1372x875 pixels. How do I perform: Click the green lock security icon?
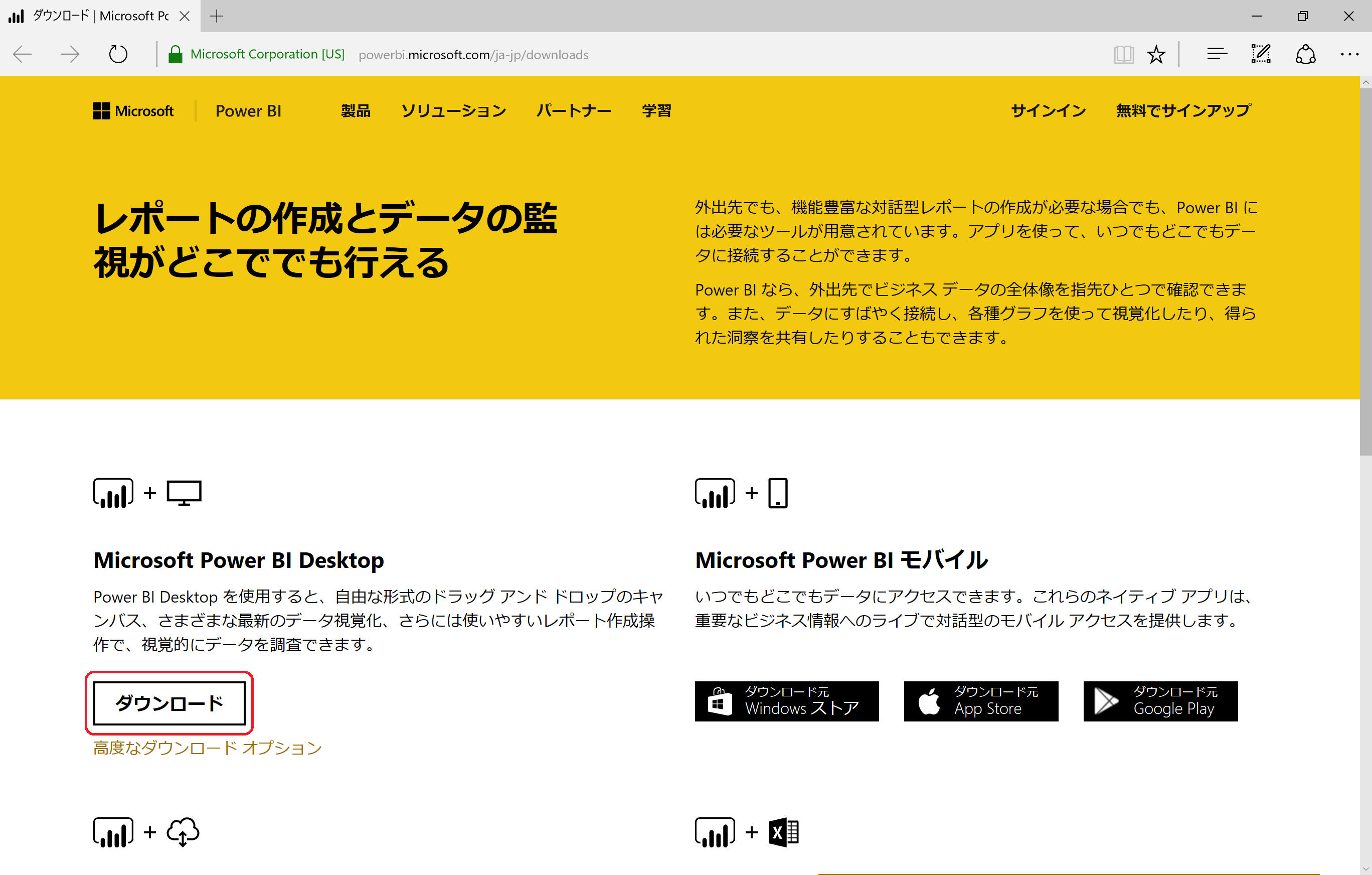(x=175, y=55)
